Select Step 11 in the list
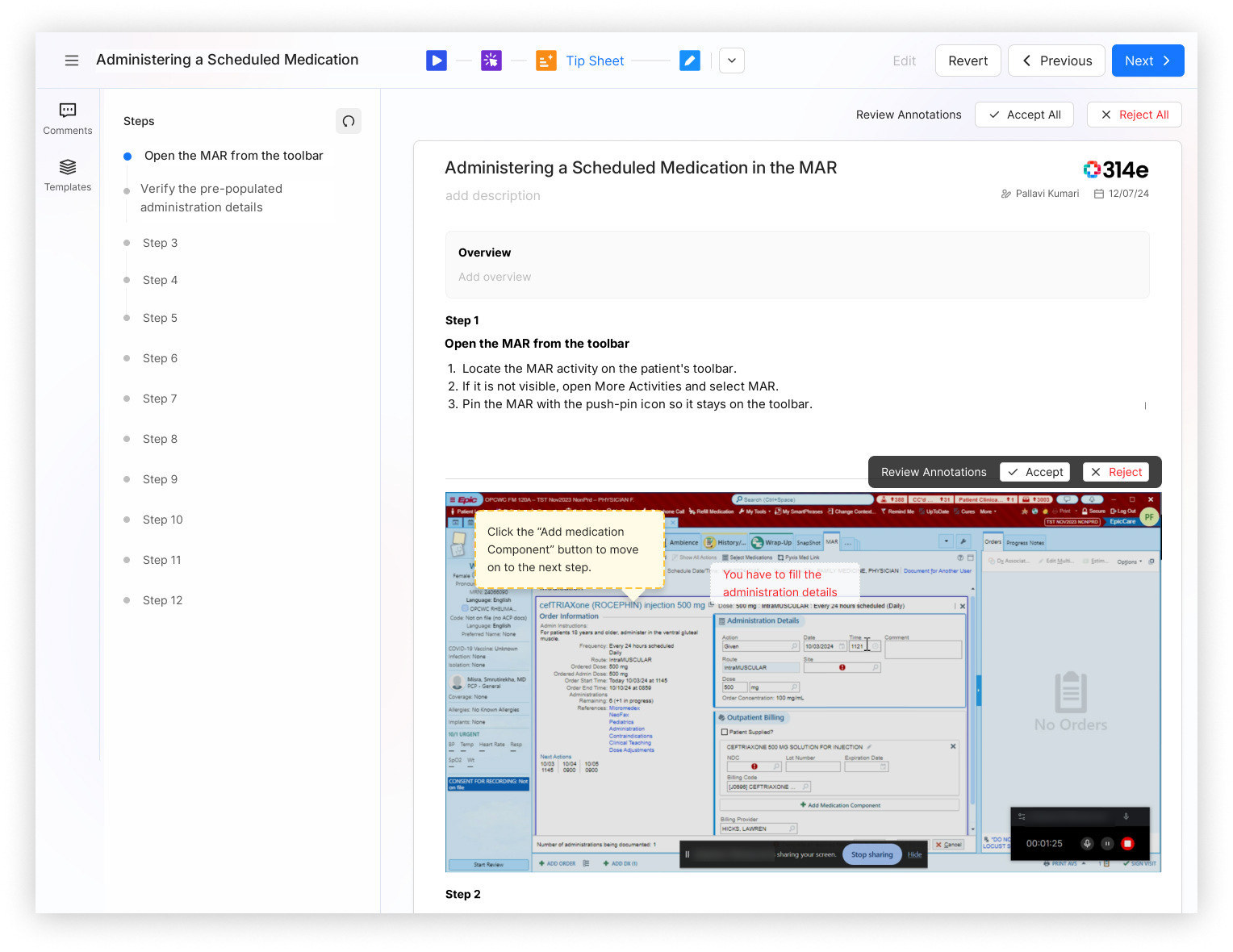Viewport: 1233px width, 952px height. [x=161, y=560]
